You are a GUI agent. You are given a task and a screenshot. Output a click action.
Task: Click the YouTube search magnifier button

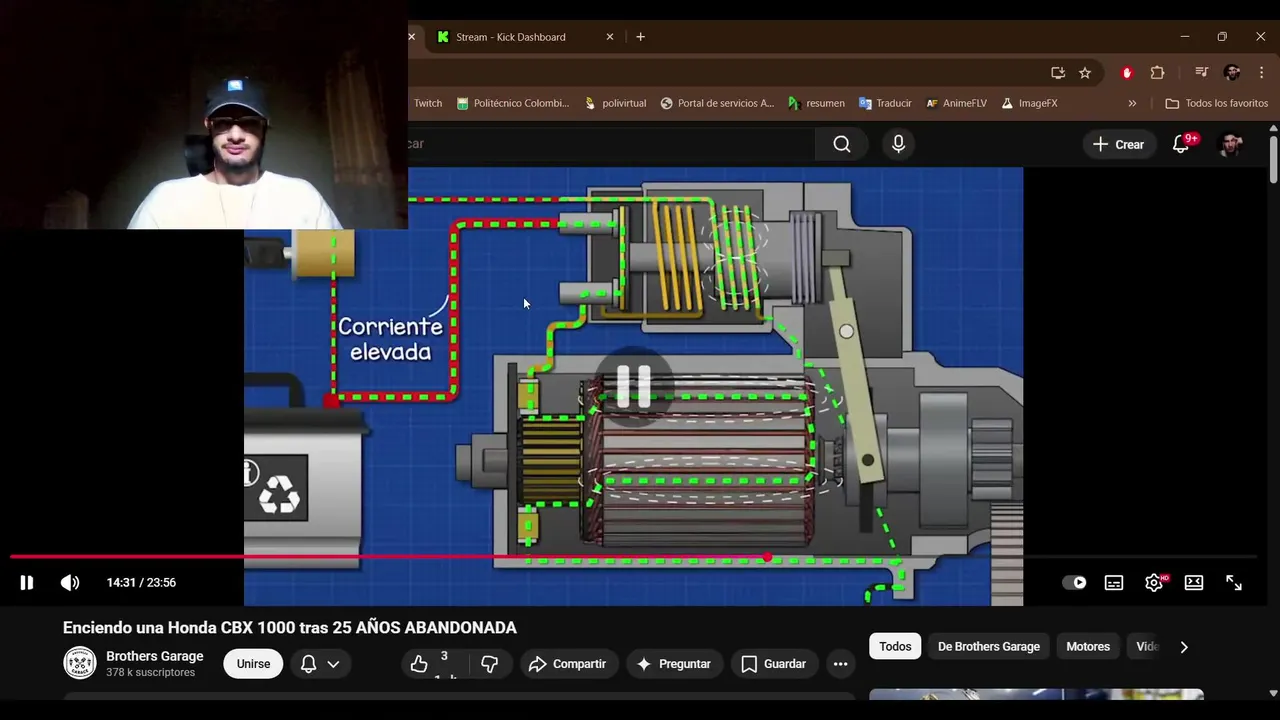tap(842, 144)
